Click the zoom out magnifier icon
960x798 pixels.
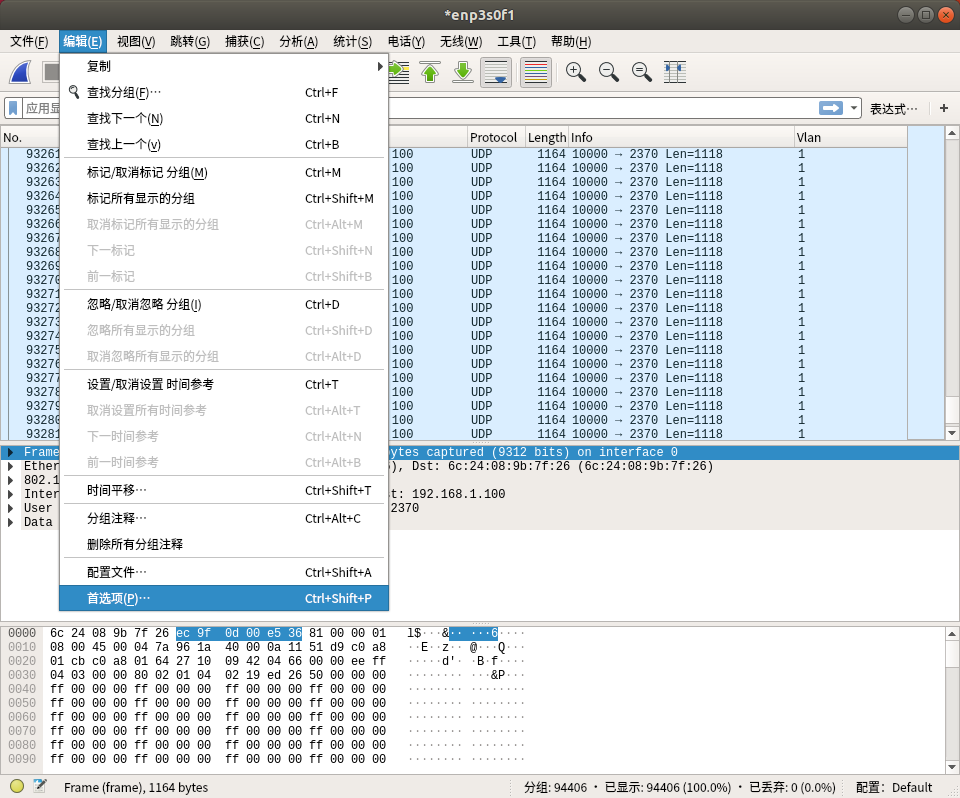(x=608, y=72)
